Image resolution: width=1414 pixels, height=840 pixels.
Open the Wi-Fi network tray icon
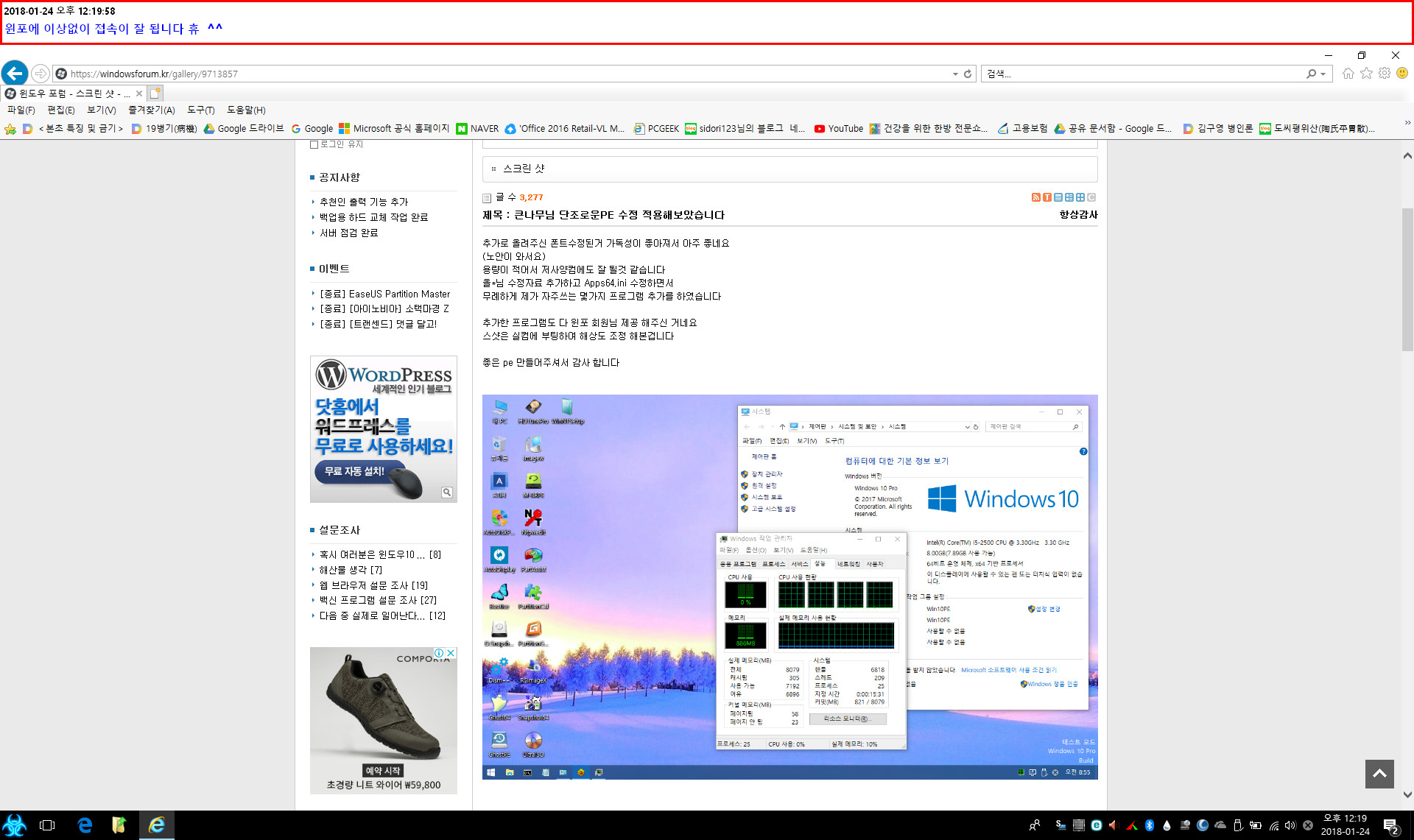[x=1273, y=825]
